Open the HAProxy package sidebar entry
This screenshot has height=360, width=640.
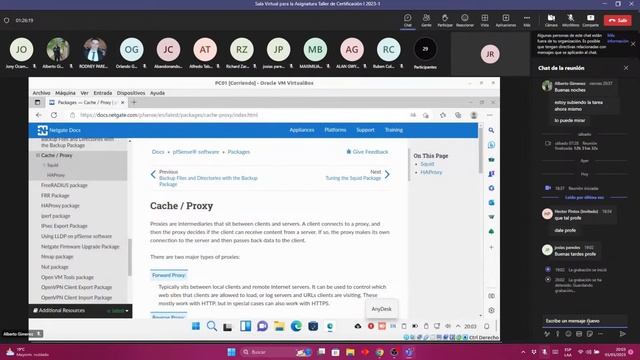pyautogui.click(x=60, y=206)
